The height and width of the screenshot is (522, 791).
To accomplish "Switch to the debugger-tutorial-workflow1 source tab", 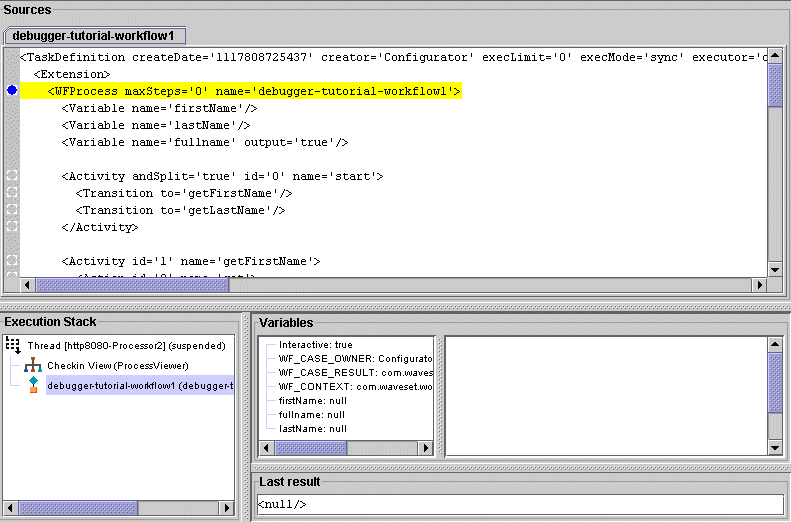I will coord(94,36).
